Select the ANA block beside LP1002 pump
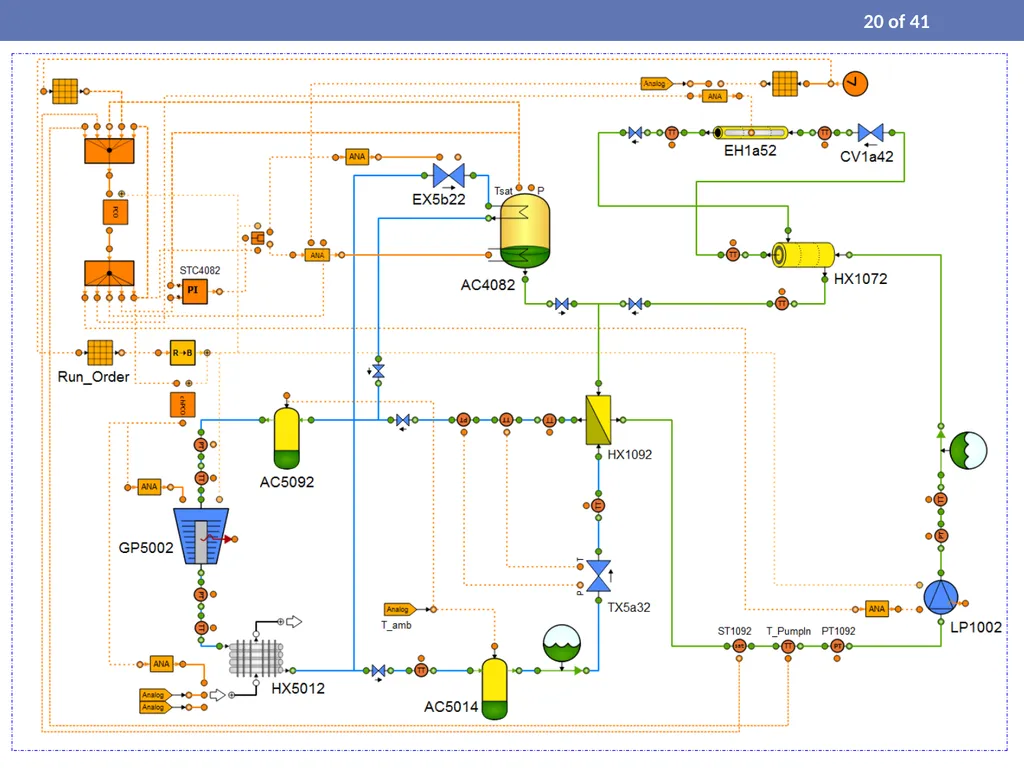The height and width of the screenshot is (768, 1024). tap(876, 609)
